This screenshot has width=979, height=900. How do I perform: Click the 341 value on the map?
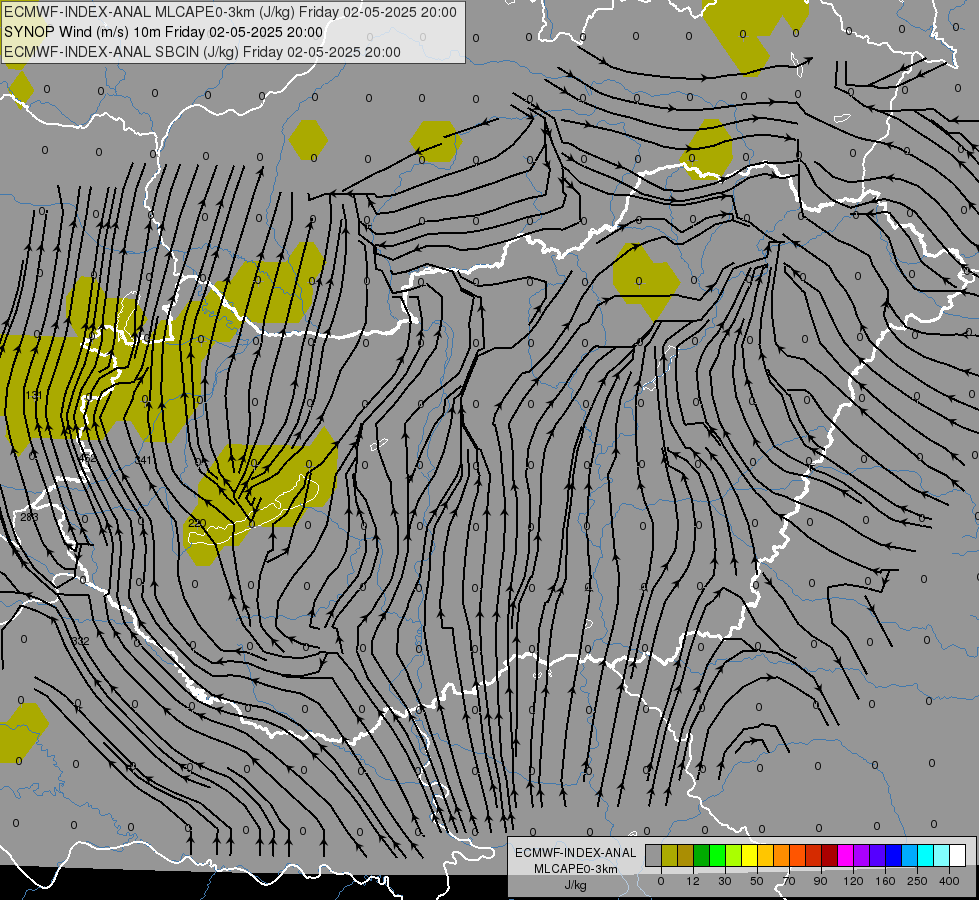[143, 460]
